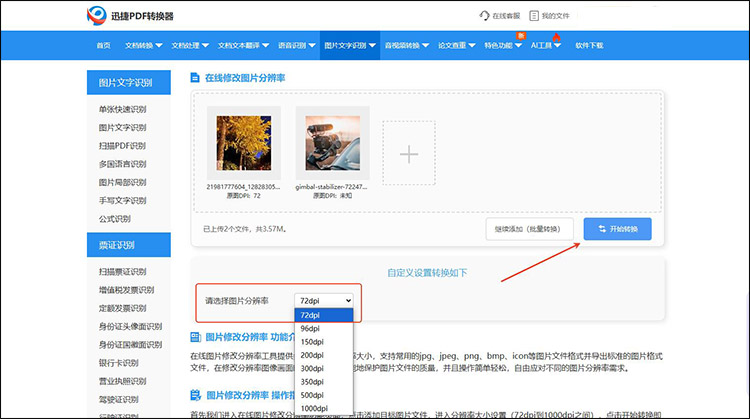Choose 200dpi from the dropdown list
This screenshot has height=419, width=750.
pyautogui.click(x=324, y=355)
